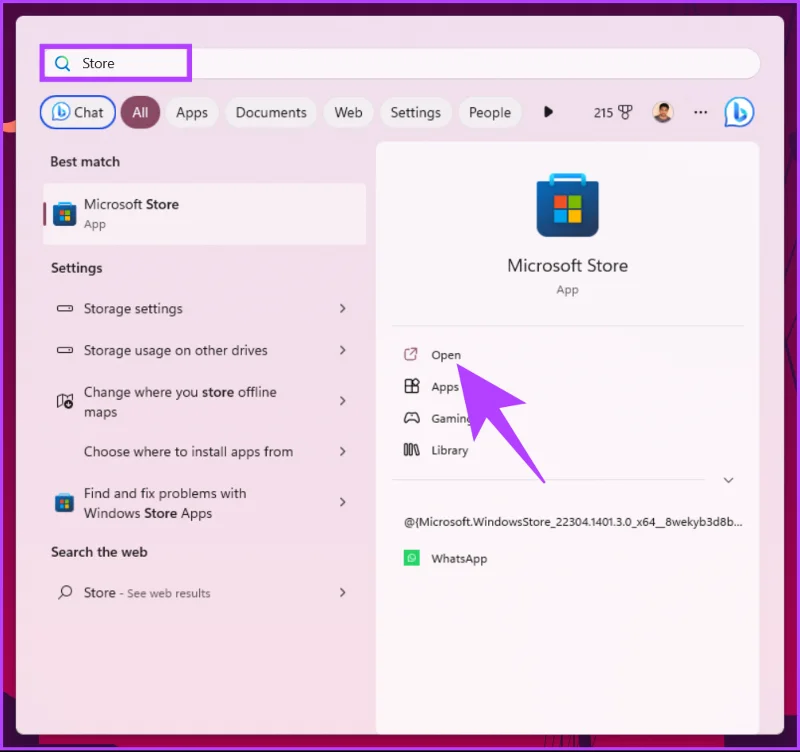Click the Storage usage drive icon
The width and height of the screenshot is (800, 752).
pyautogui.click(x=65, y=350)
